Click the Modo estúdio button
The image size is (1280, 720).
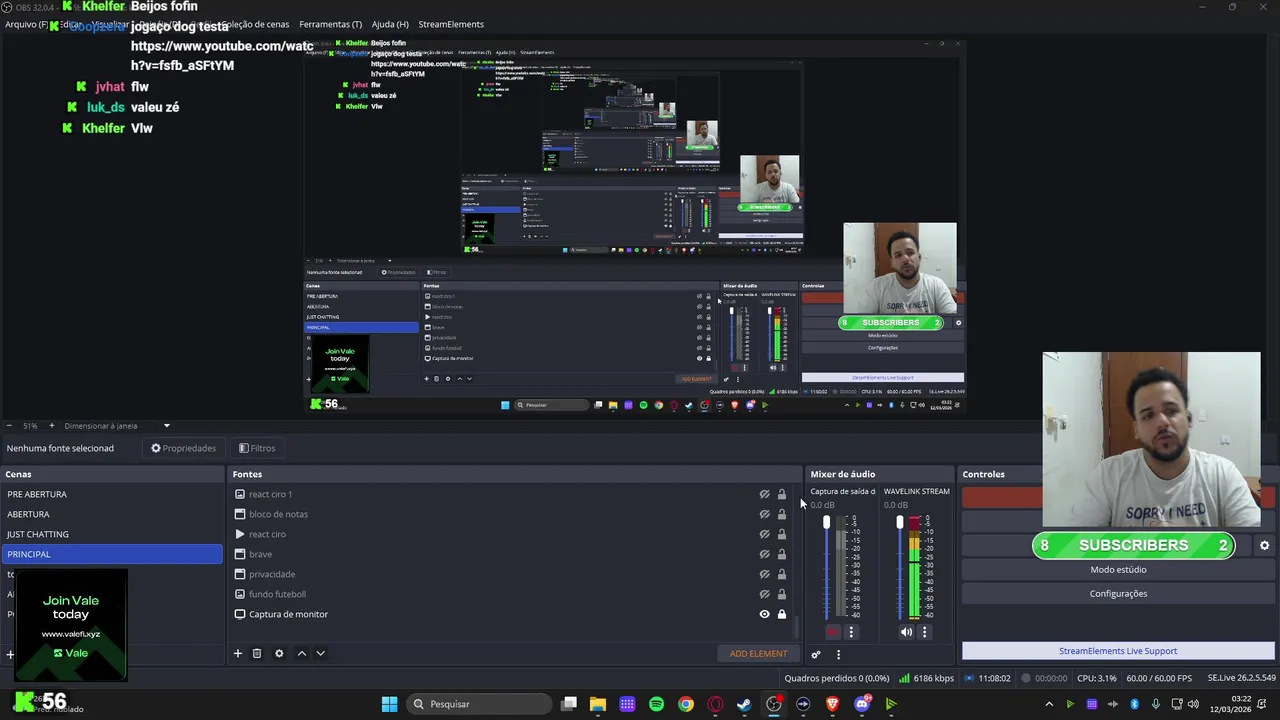pos(1118,570)
